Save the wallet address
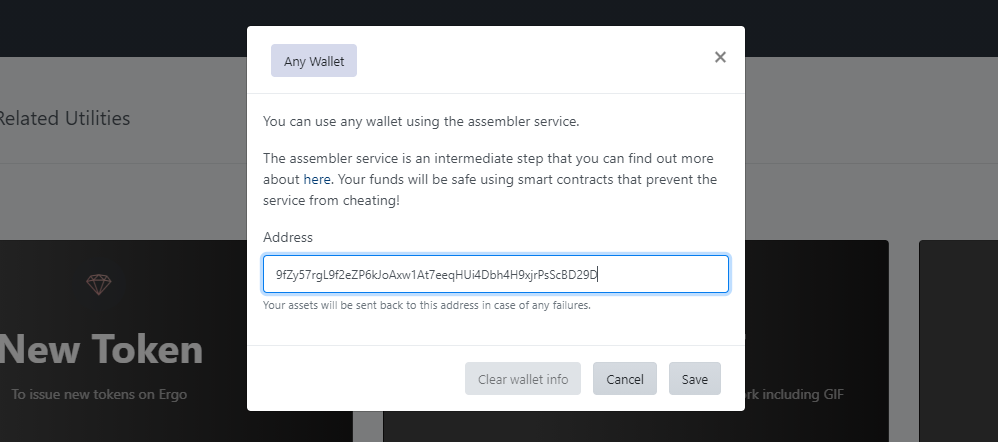Image resolution: width=998 pixels, height=442 pixels. pos(694,379)
